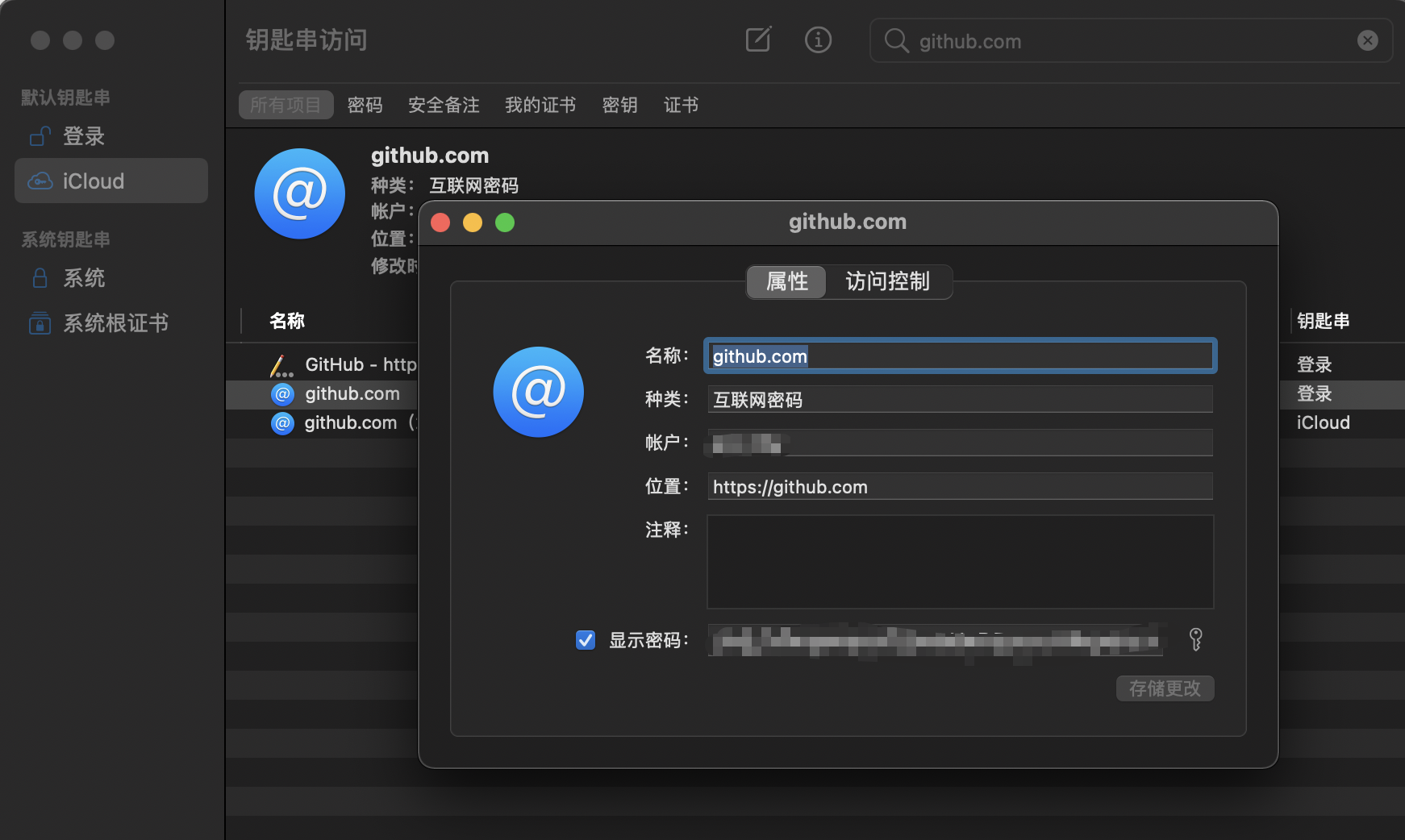Click the 登录 keychain cell in the highlighted row

pyautogui.click(x=1314, y=394)
